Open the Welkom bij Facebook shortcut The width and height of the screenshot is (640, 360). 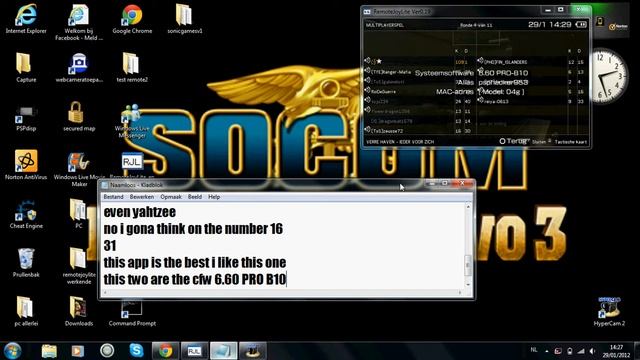(x=78, y=22)
